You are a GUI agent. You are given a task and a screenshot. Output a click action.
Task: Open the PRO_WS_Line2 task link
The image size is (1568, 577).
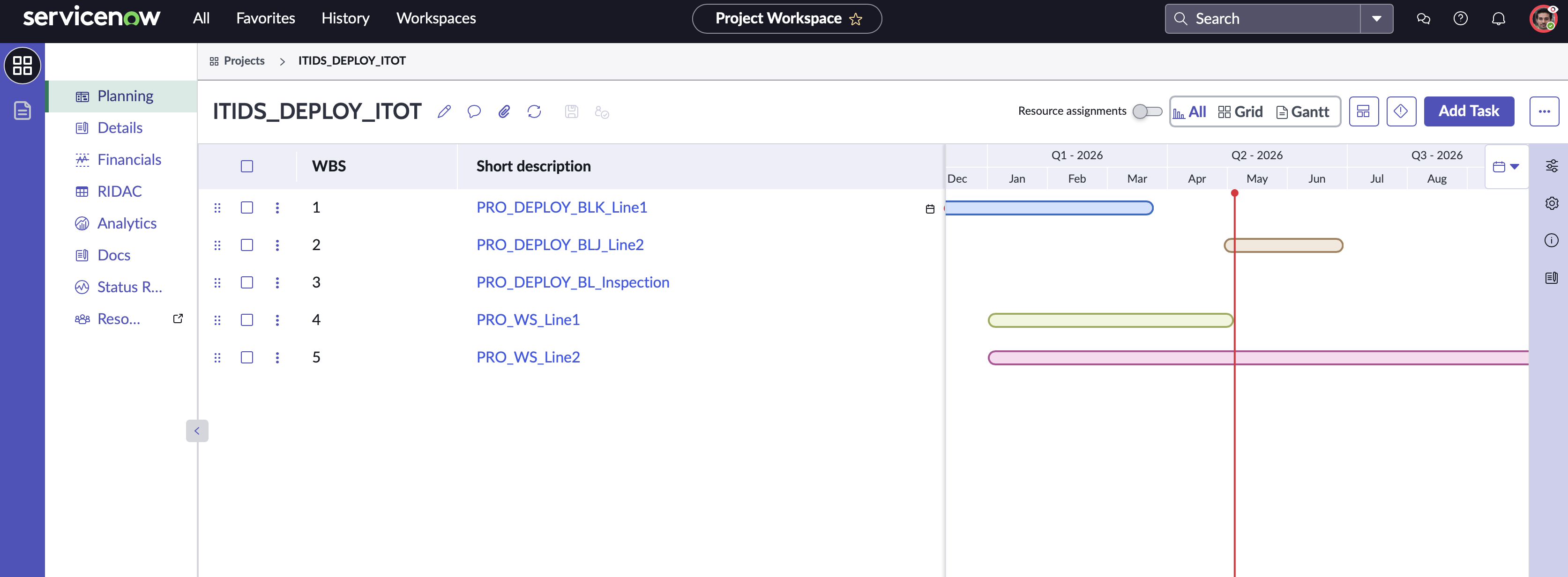click(528, 357)
